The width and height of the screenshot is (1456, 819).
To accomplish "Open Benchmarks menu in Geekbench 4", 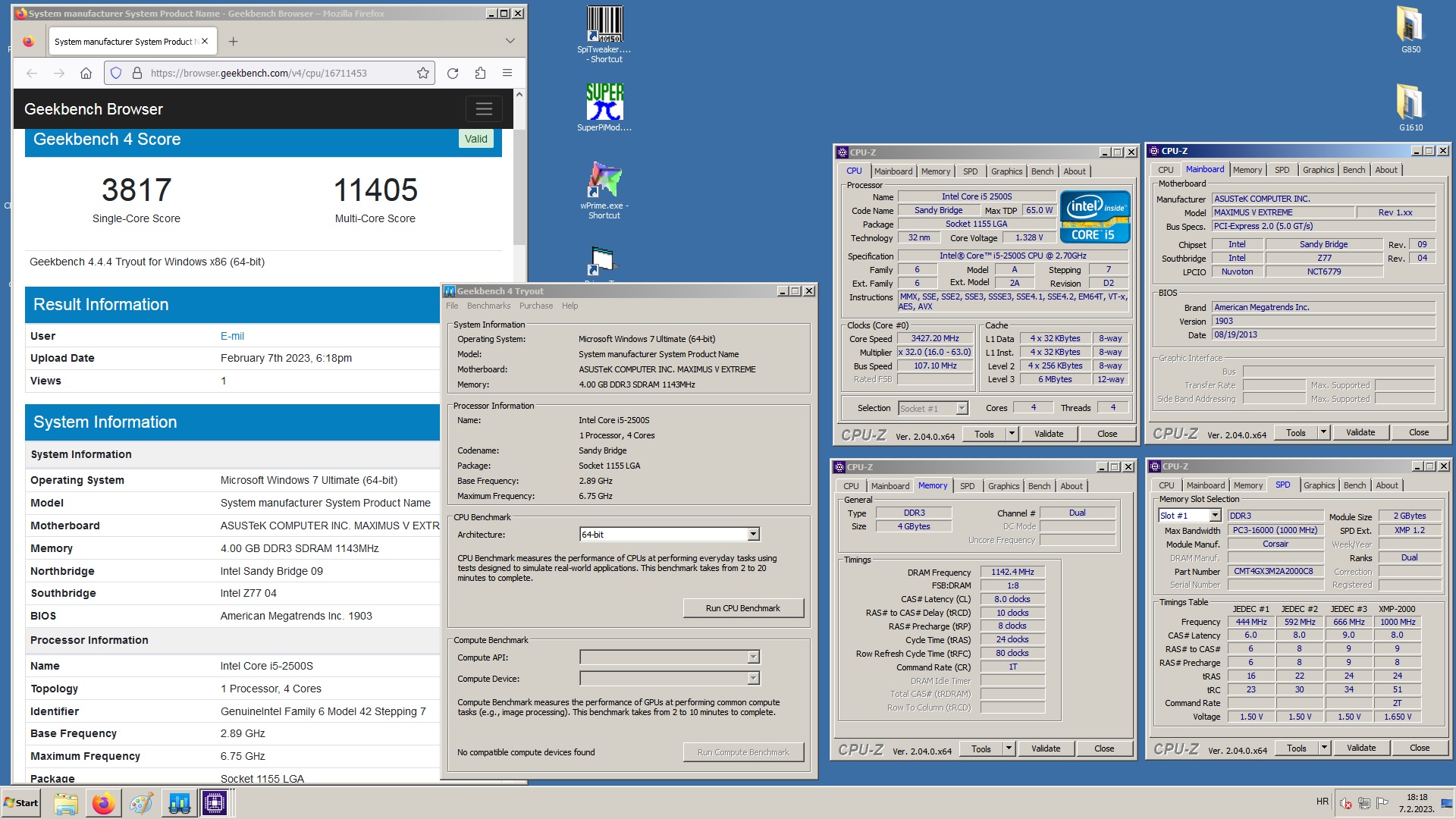I will click(488, 306).
